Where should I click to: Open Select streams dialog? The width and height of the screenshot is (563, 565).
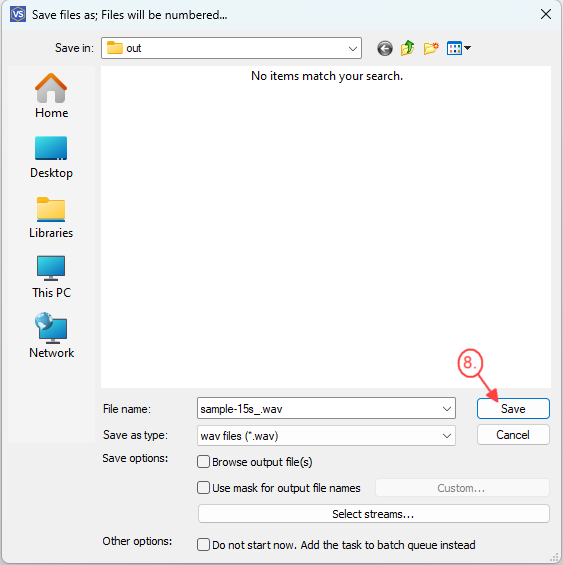[x=373, y=513]
